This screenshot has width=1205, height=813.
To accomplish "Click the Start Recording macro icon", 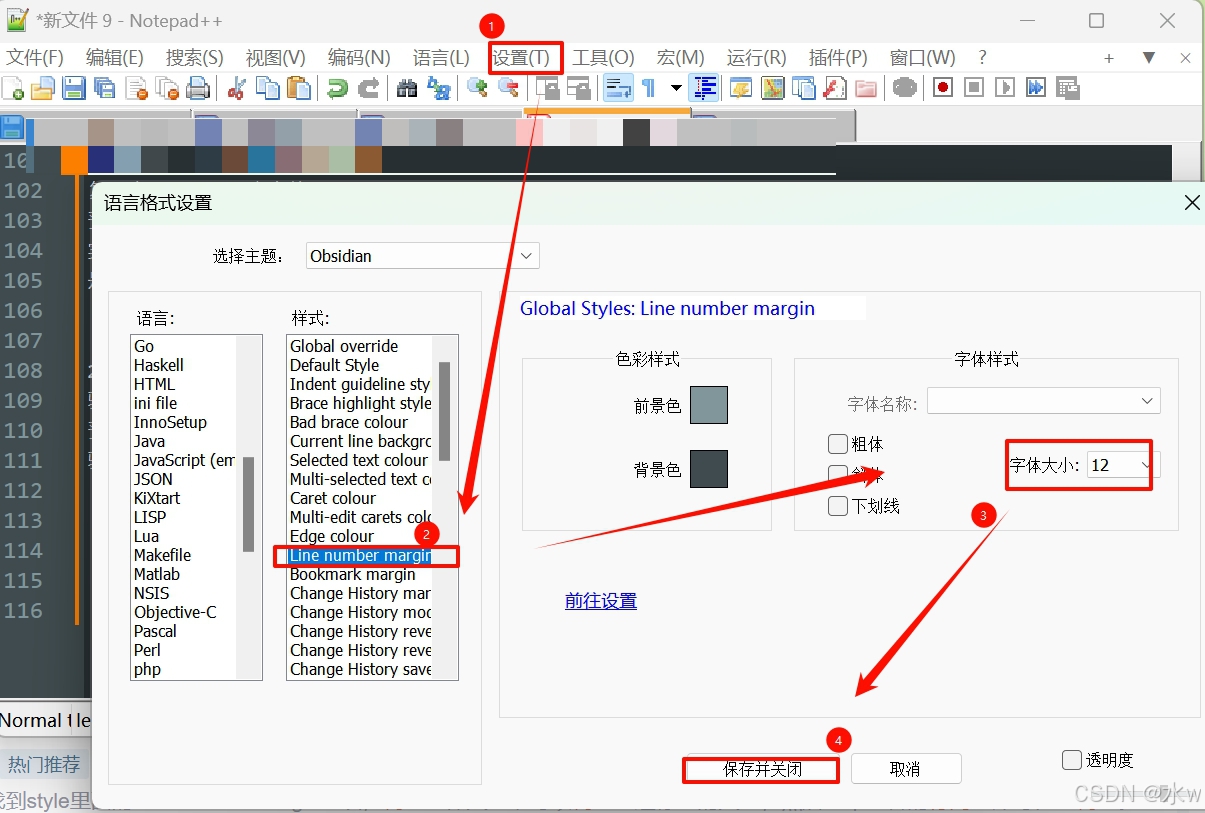I will [943, 88].
